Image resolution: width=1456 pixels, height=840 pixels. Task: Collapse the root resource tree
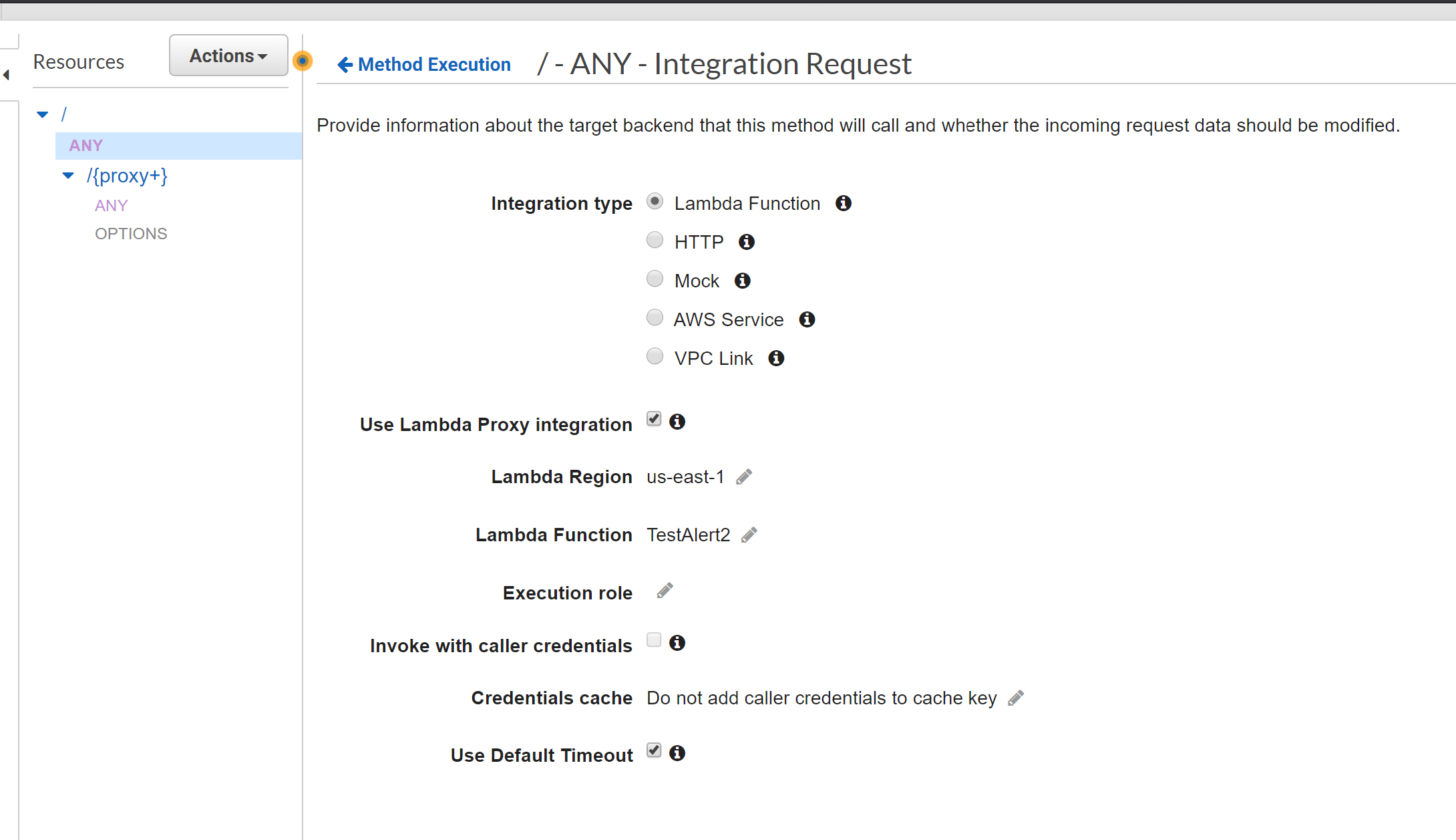42,114
